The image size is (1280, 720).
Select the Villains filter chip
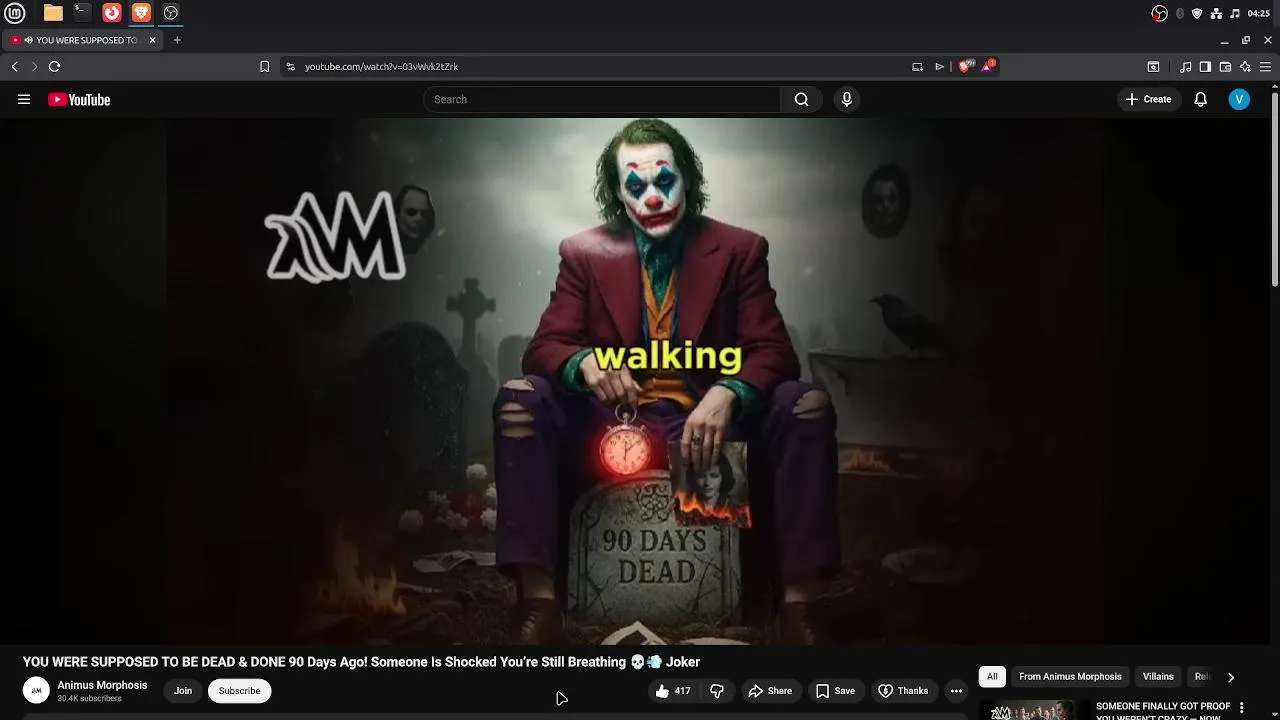[1158, 677]
